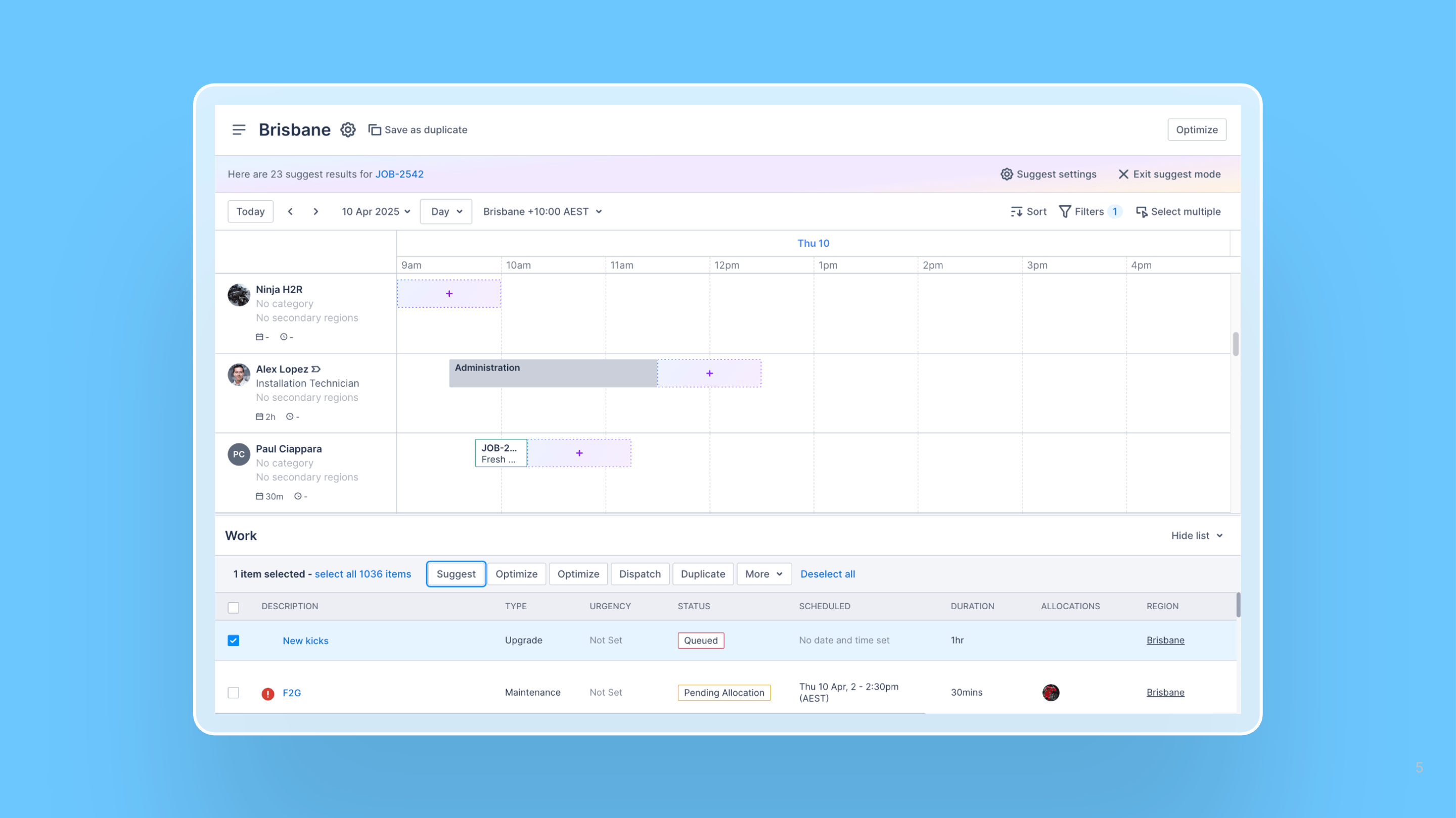Collapse Work list via Hide list
The image size is (1456, 818).
pyautogui.click(x=1197, y=536)
